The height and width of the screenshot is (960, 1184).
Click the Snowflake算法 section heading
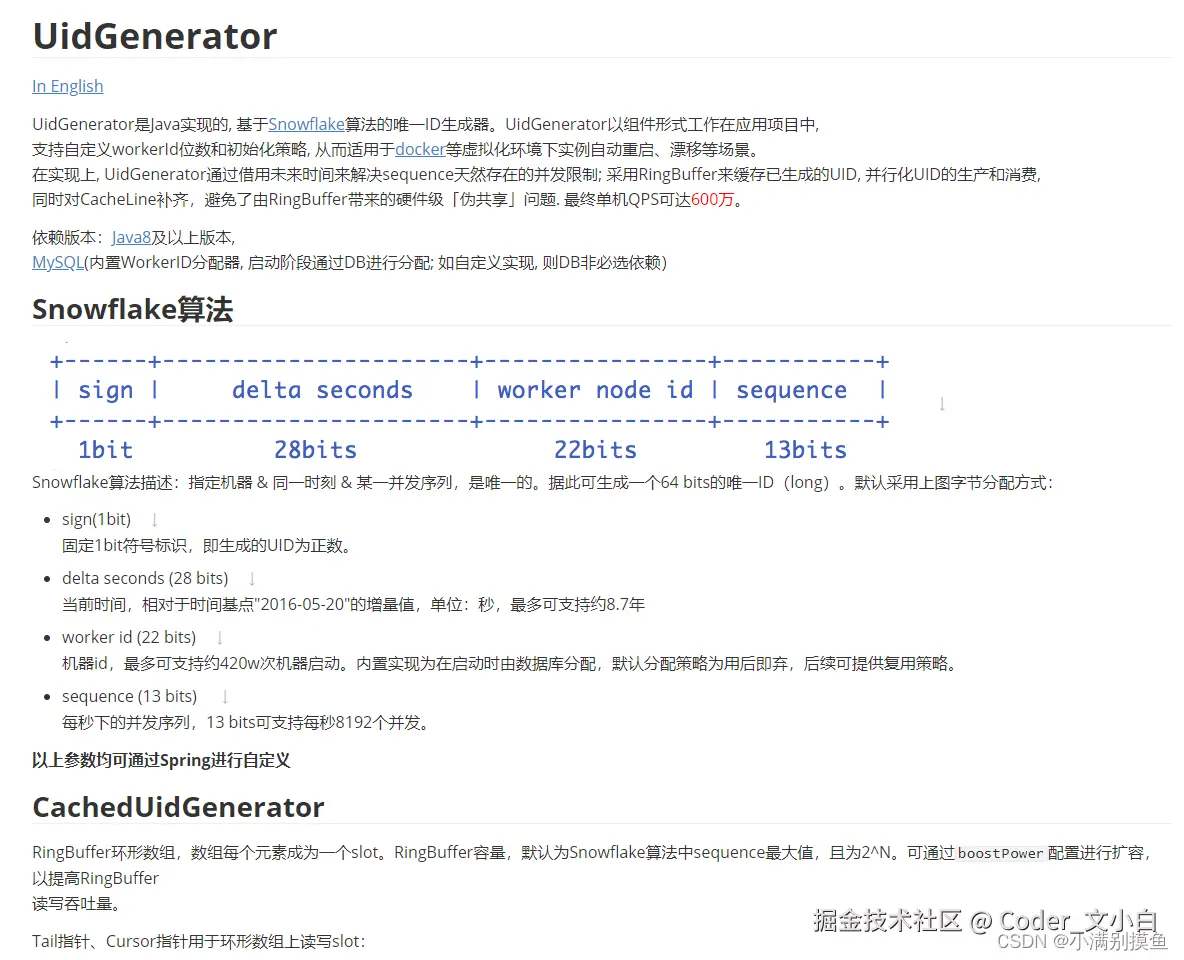(x=132, y=309)
